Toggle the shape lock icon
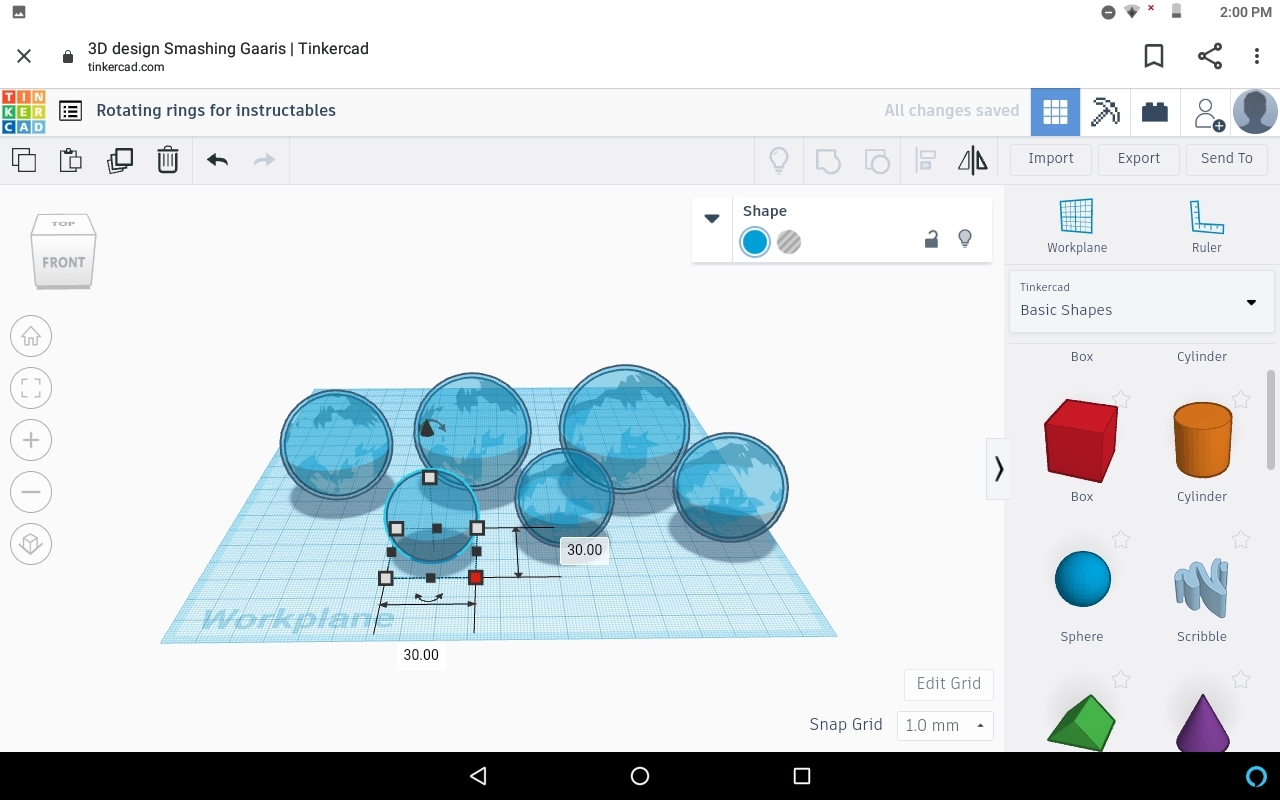Viewport: 1280px width, 800px height. [x=931, y=239]
